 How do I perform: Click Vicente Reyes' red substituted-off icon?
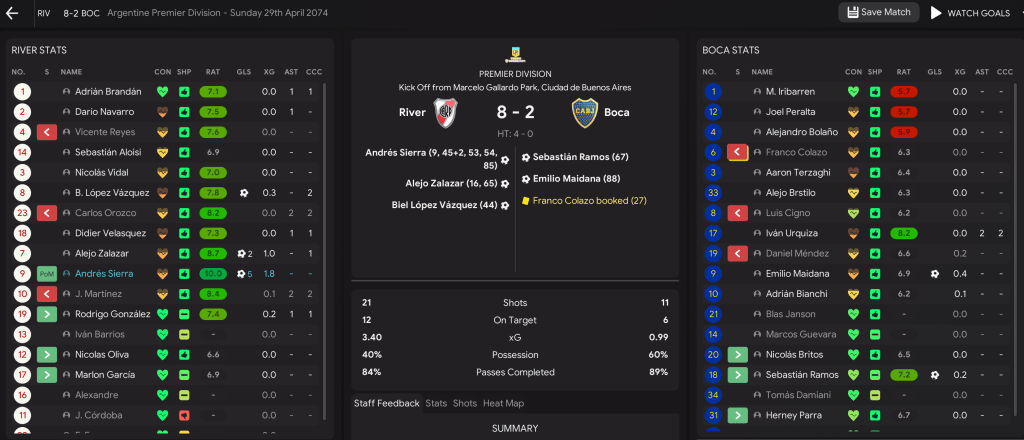point(47,132)
